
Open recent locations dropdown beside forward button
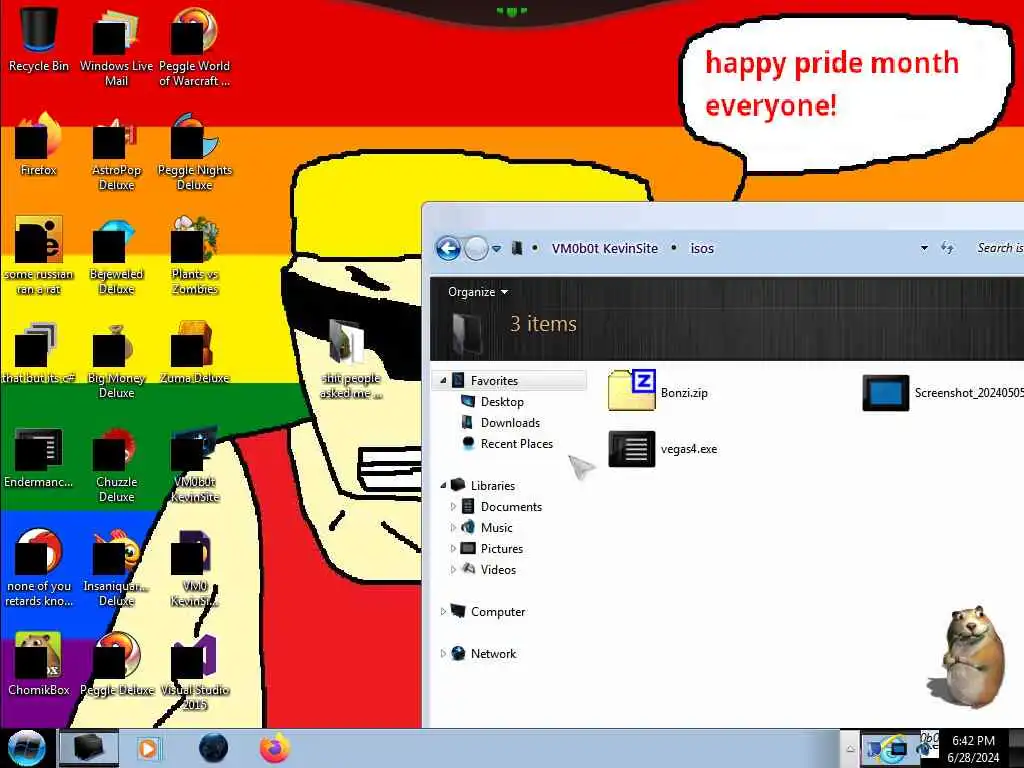496,249
